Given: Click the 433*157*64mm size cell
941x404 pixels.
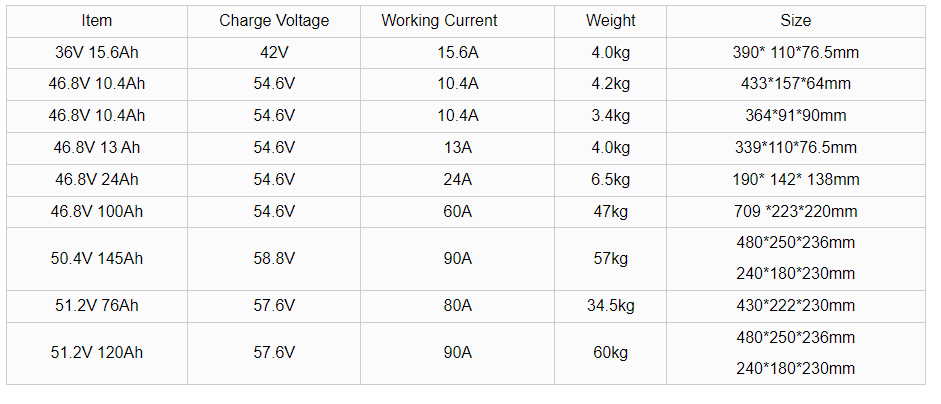Looking at the screenshot, I should 795,84.
